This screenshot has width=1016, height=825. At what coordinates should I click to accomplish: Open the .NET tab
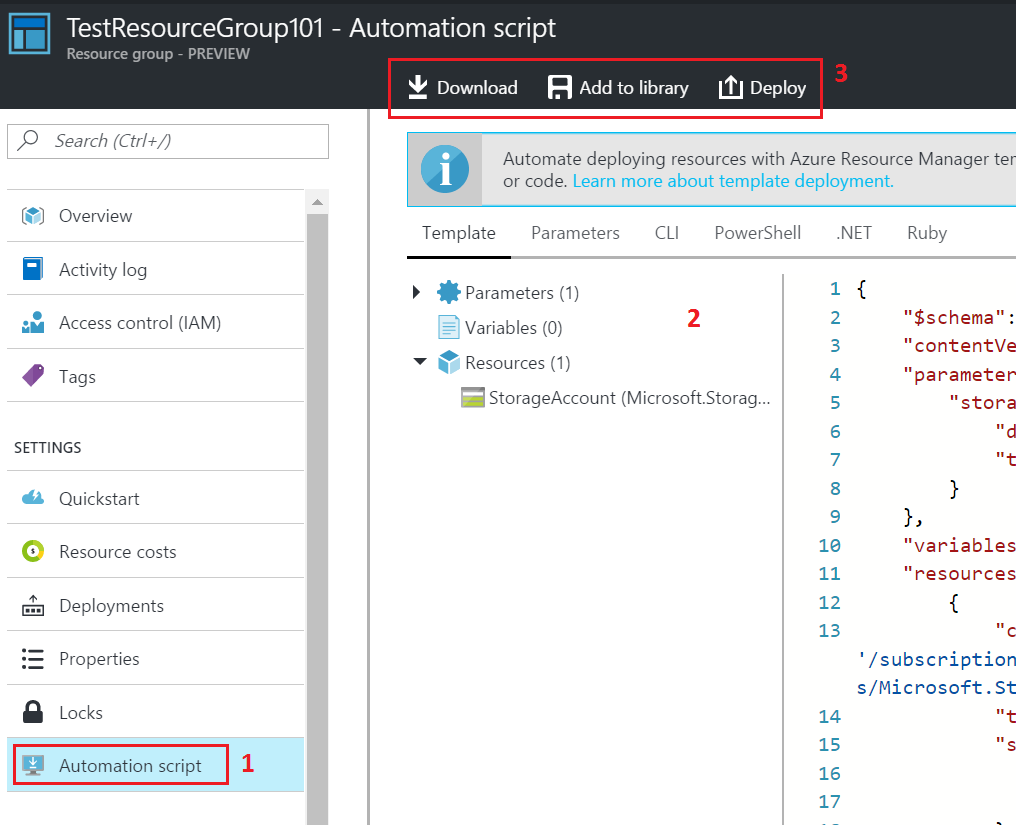click(x=854, y=233)
